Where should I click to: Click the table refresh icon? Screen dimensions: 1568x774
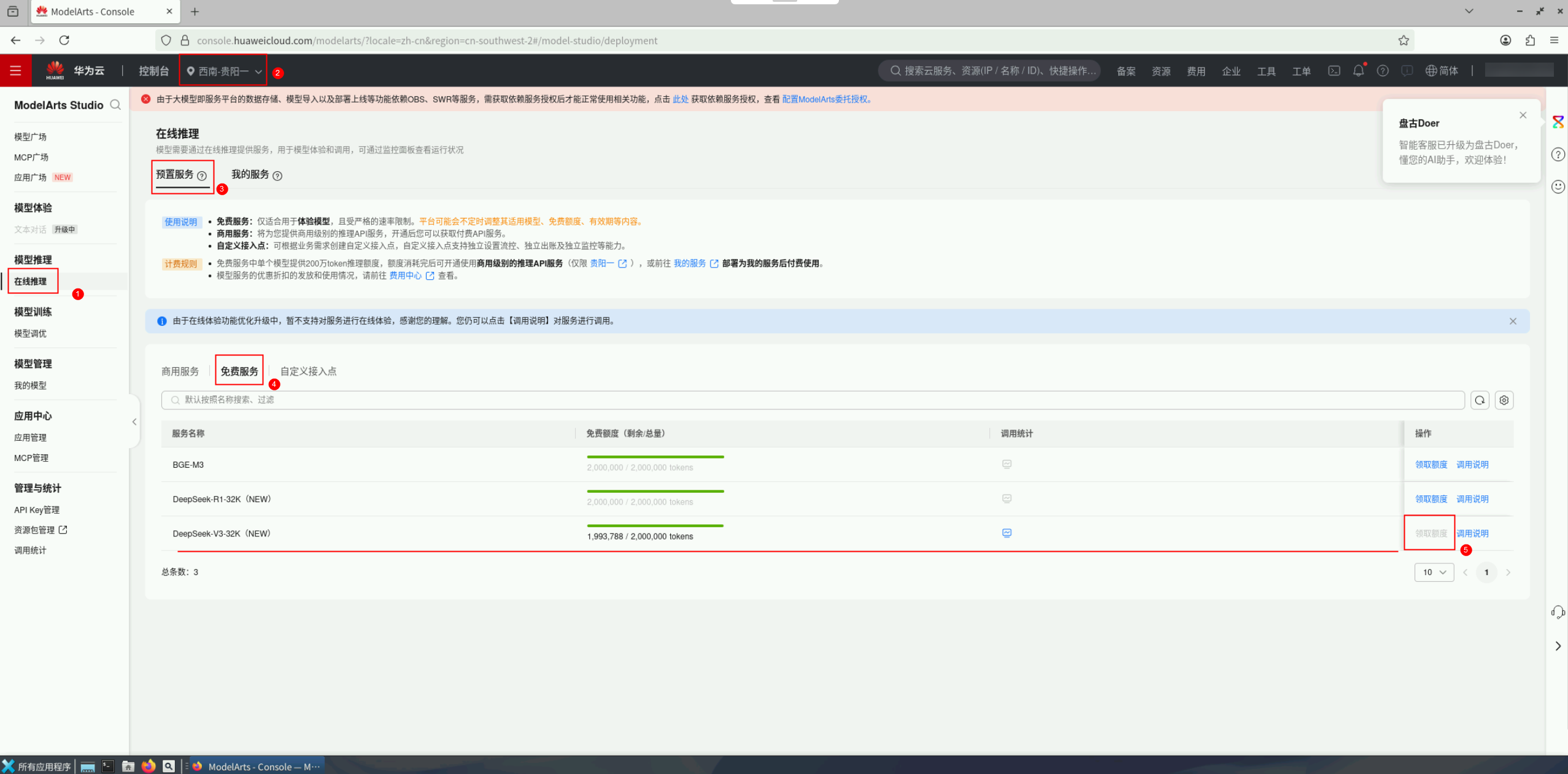point(1480,400)
